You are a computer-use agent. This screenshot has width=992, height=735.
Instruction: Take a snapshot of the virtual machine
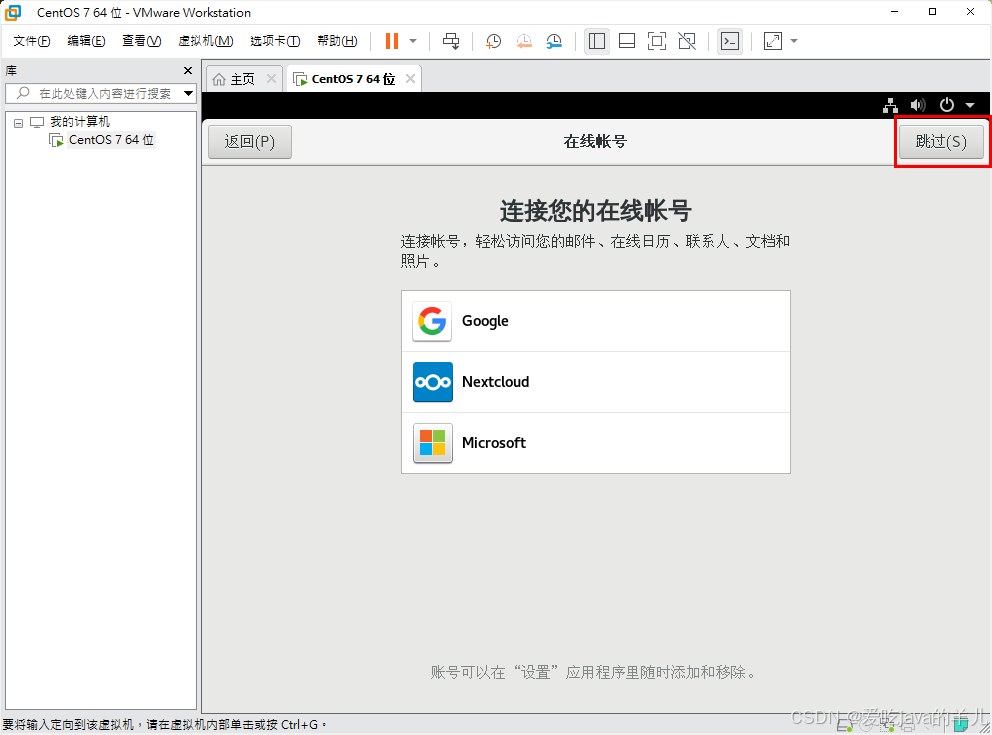click(493, 41)
